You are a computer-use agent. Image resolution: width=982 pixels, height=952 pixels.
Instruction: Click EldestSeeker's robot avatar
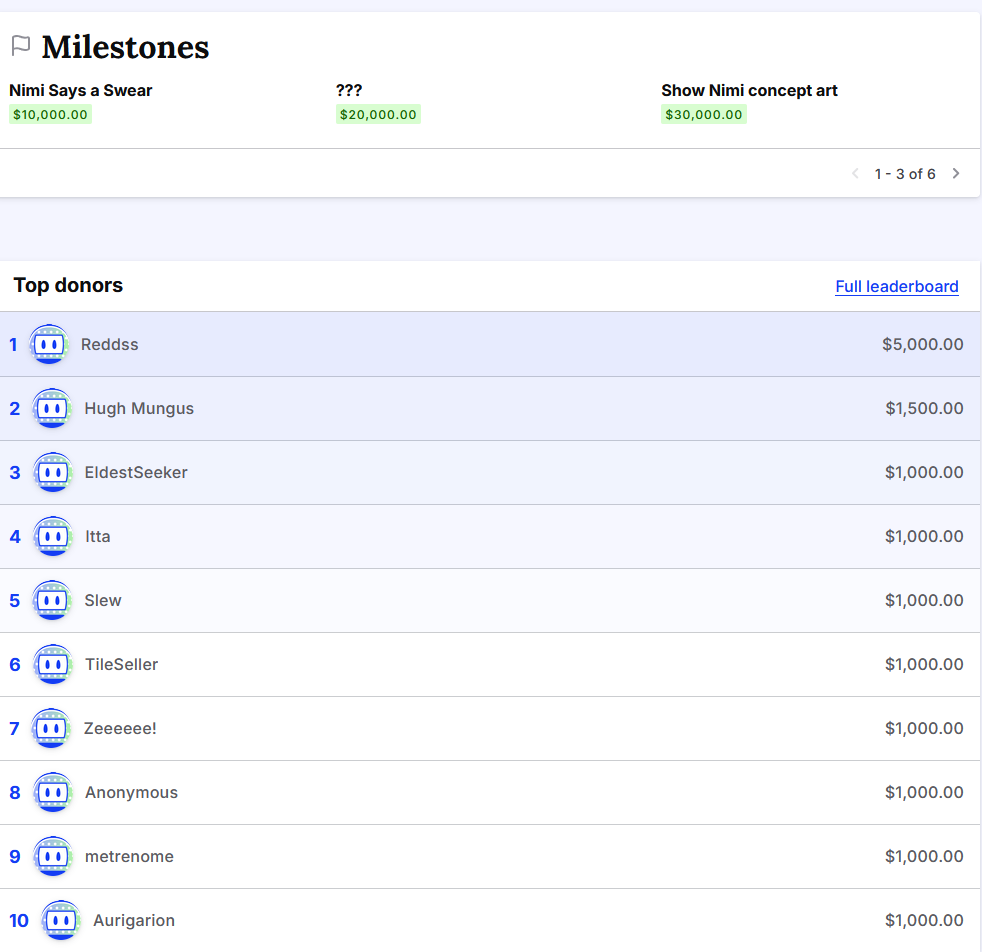(x=52, y=473)
